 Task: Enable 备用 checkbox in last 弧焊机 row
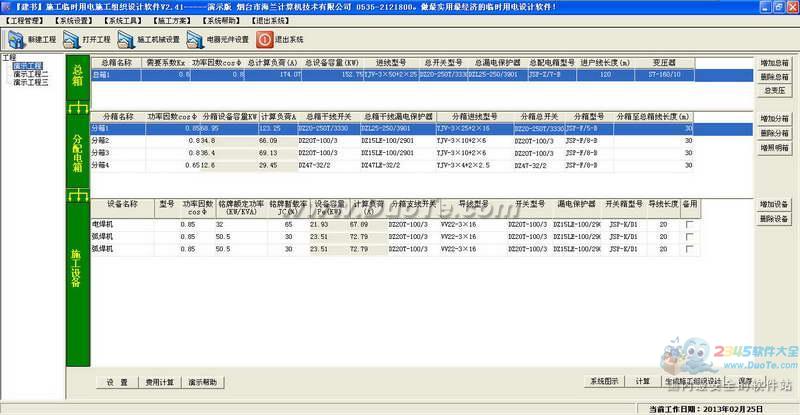point(689,249)
